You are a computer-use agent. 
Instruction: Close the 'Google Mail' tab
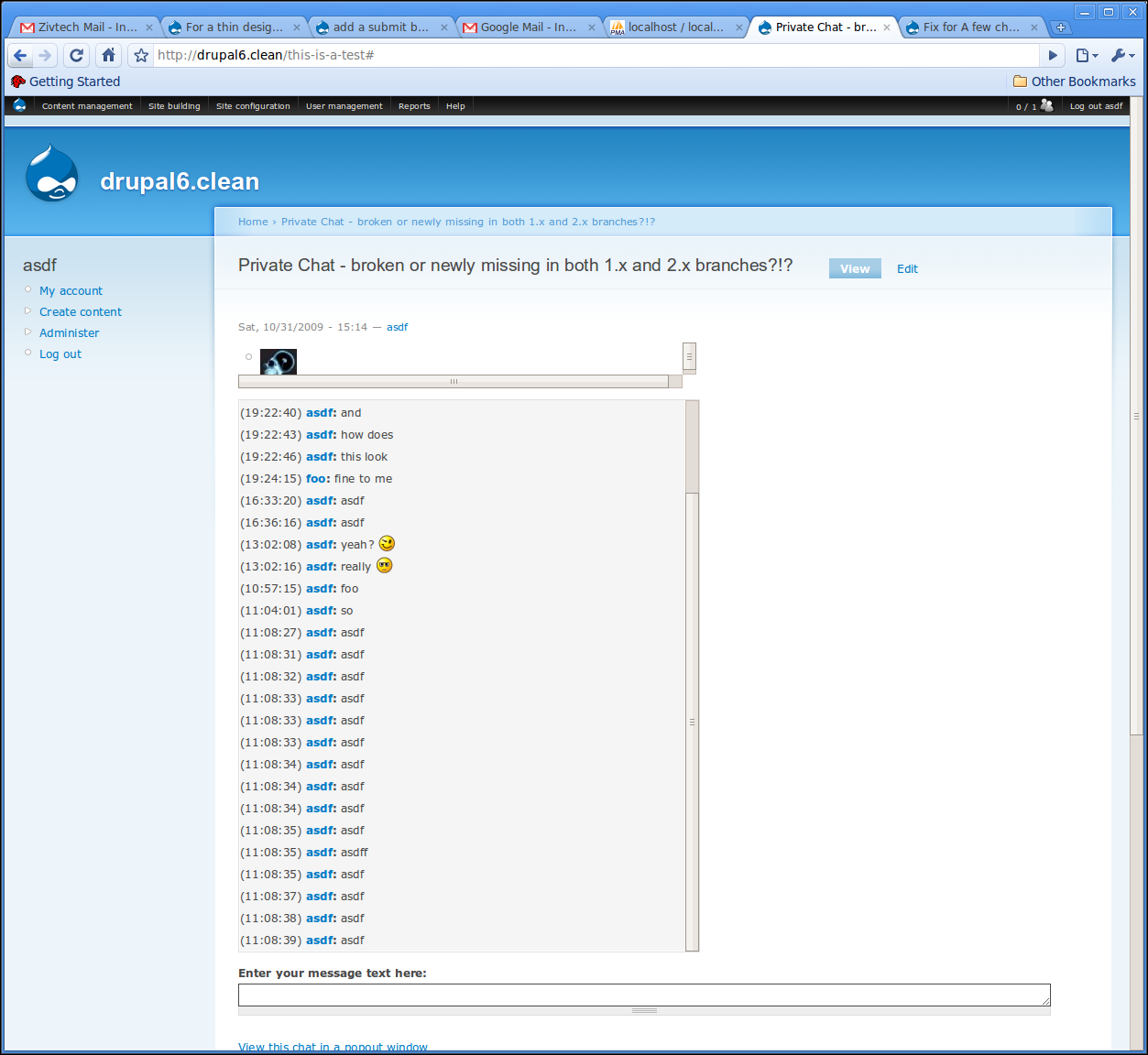point(592,27)
